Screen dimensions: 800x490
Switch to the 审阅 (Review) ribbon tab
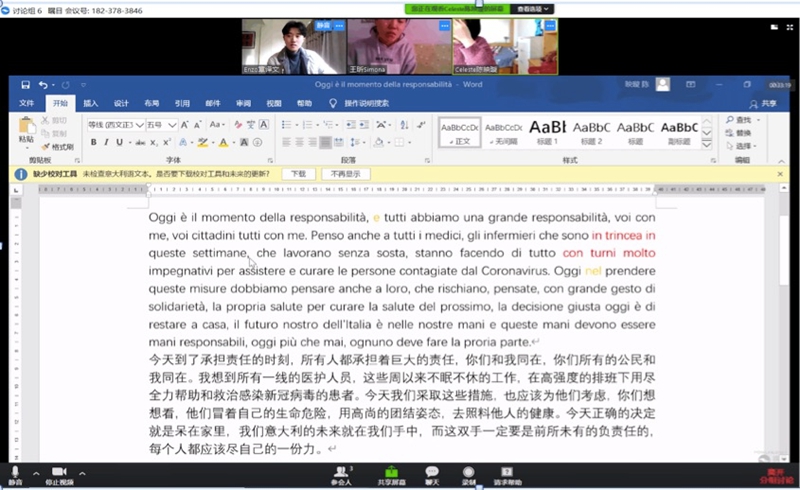[x=243, y=103]
